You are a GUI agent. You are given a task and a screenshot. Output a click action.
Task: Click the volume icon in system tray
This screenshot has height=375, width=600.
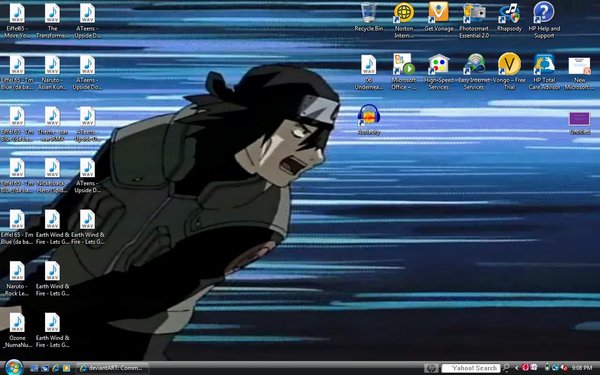[x=564, y=368]
